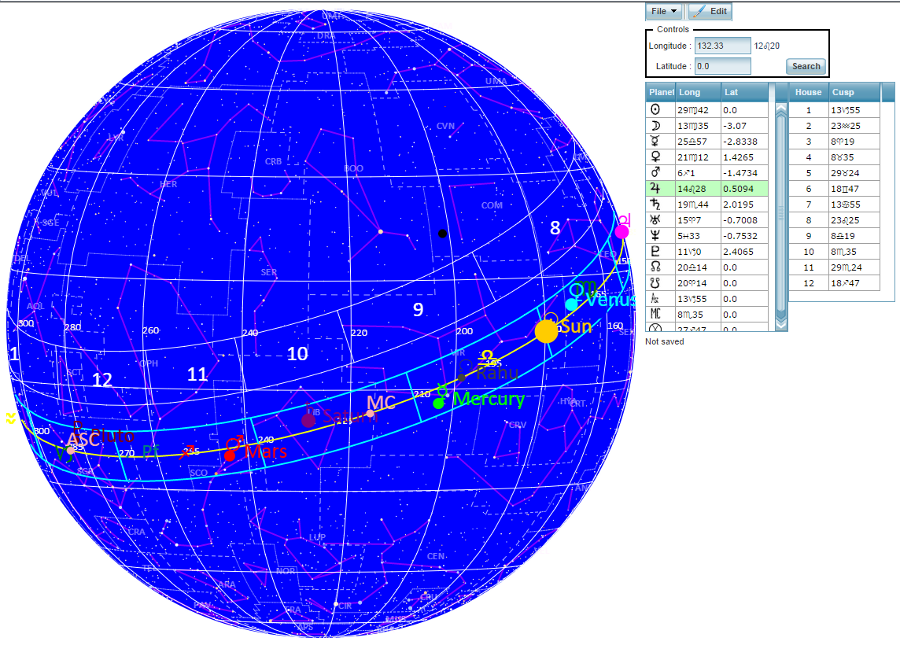900x645 pixels.
Task: Click into the Longitude input field
Action: coord(722,46)
